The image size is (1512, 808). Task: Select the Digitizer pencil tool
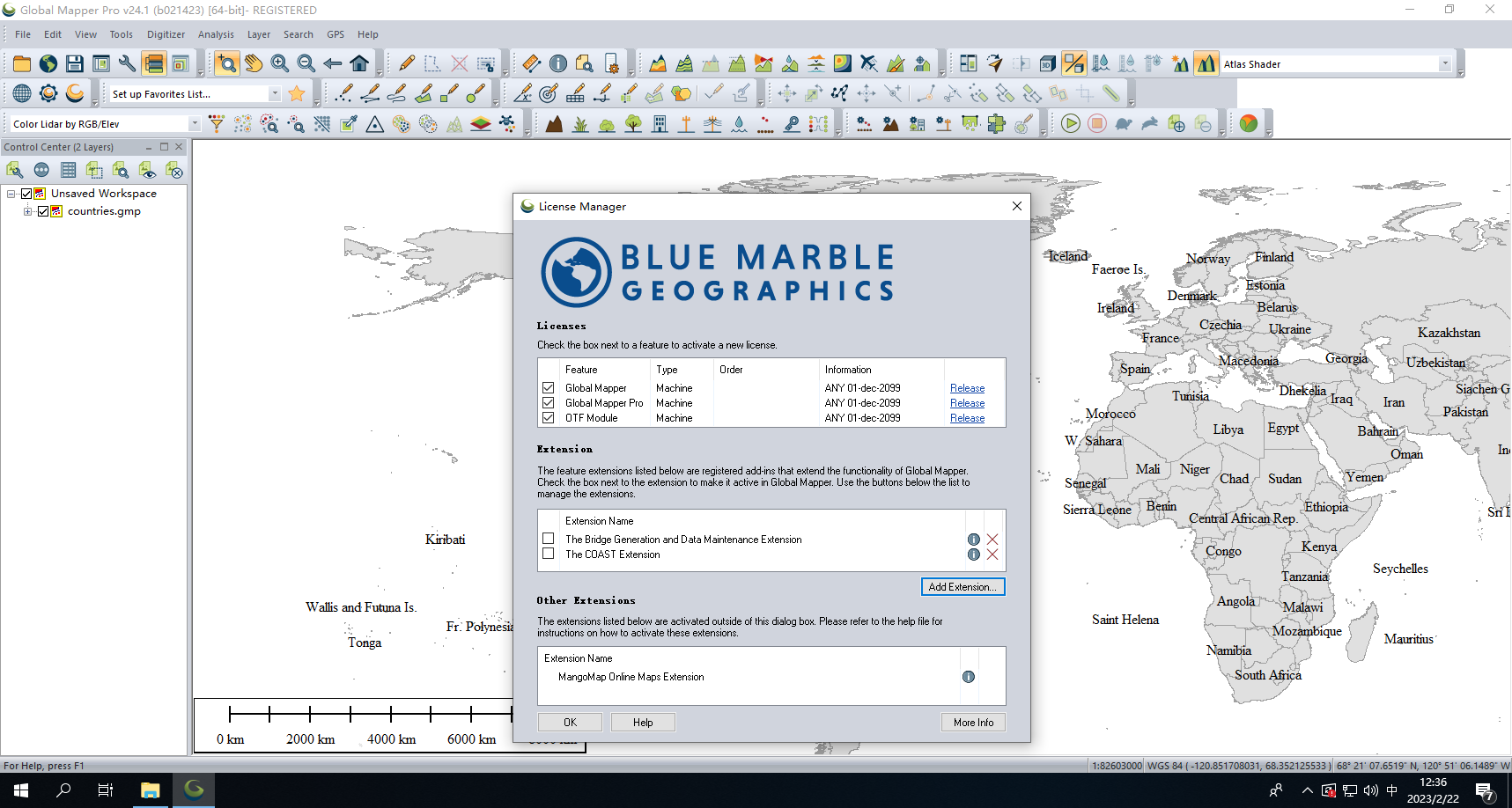pyautogui.click(x=407, y=63)
